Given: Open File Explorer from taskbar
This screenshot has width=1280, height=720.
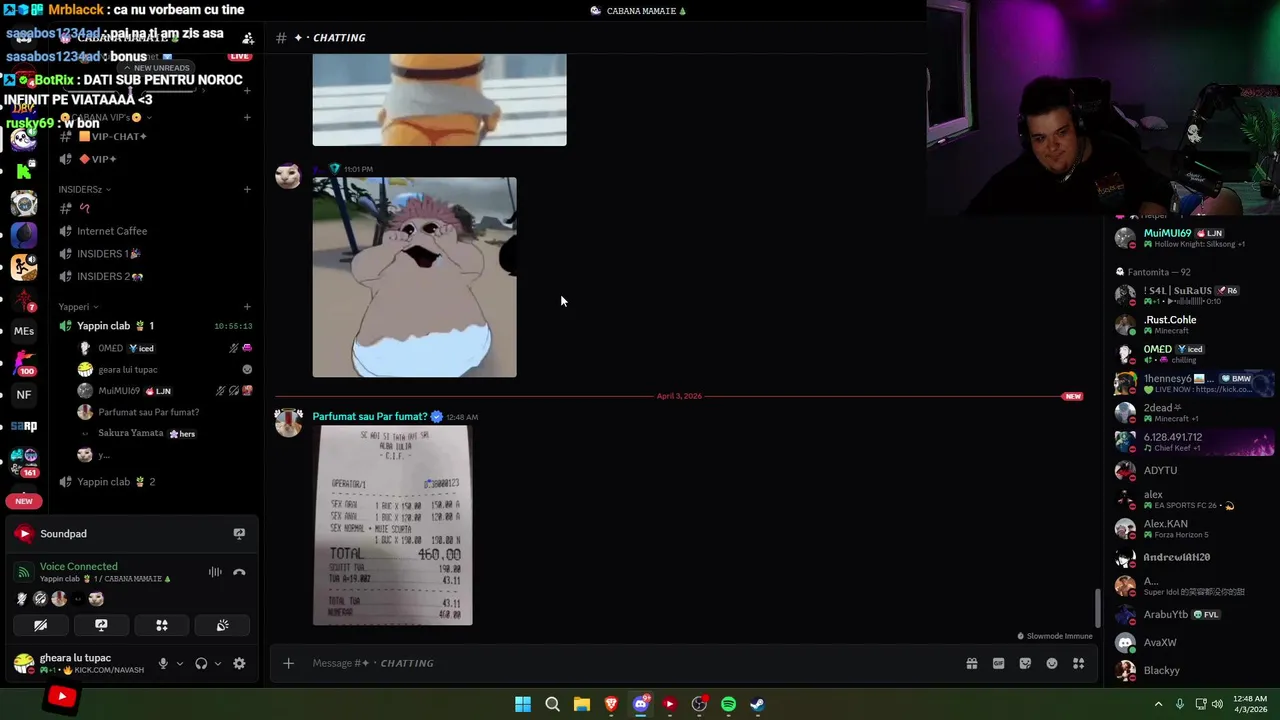Looking at the screenshot, I should coord(581,704).
